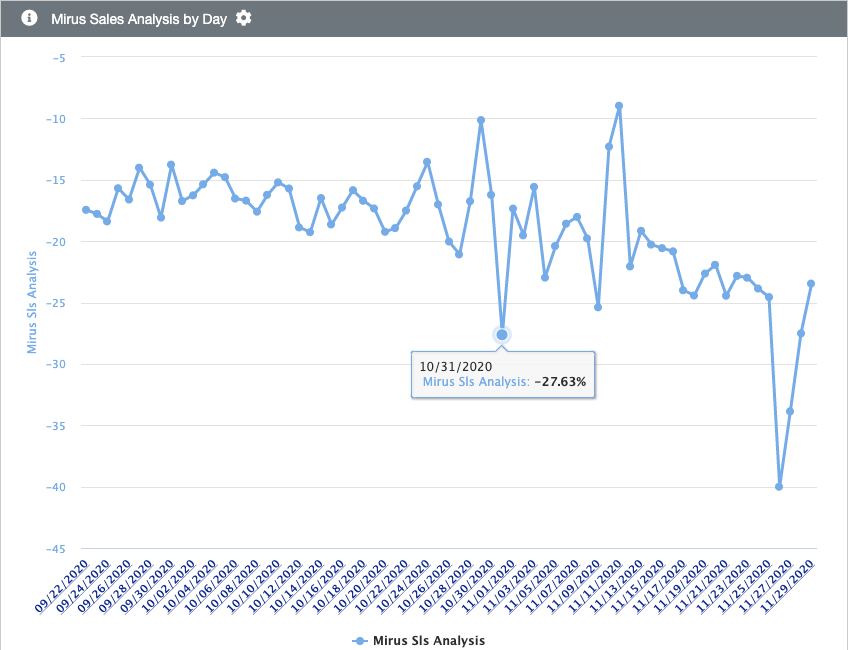Click the 11/05/2020 date on the axis
848x650 pixels.
[530, 587]
